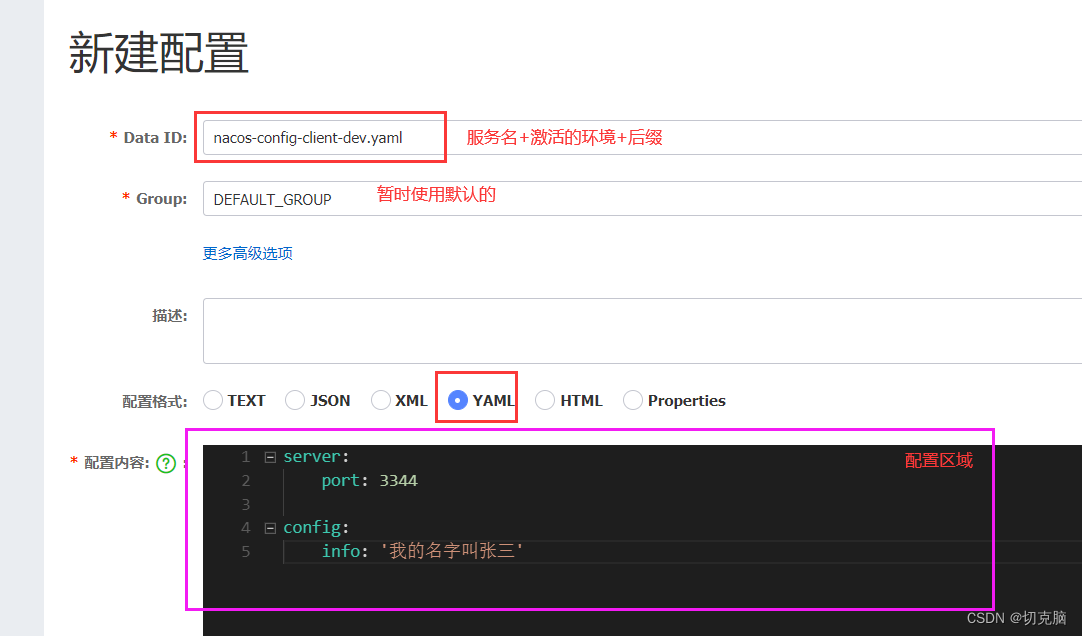
Task: Select the Properties configuration format
Action: click(x=633, y=399)
